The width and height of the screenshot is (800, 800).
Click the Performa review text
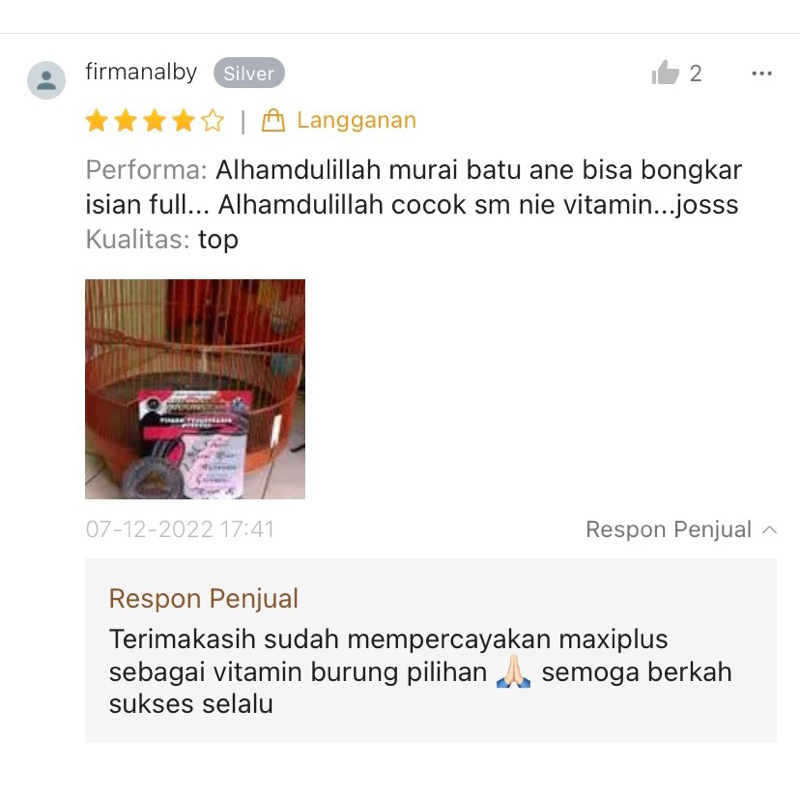414,187
